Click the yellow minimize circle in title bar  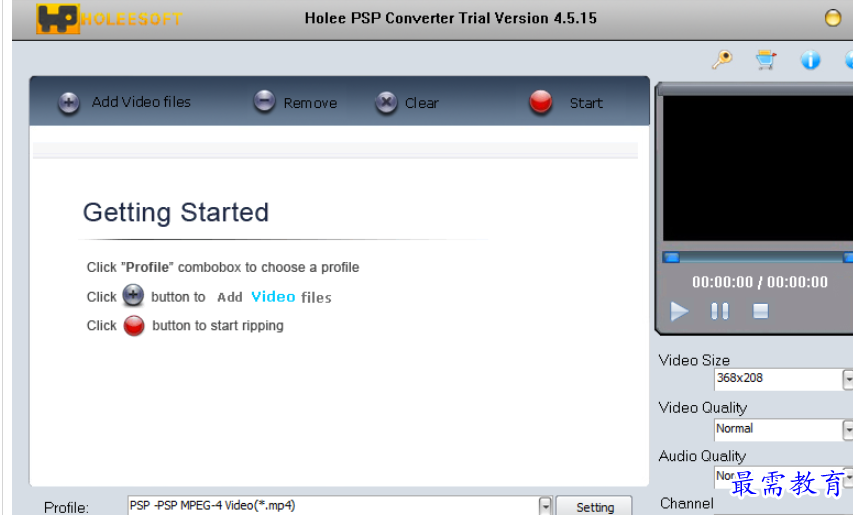pos(833,18)
